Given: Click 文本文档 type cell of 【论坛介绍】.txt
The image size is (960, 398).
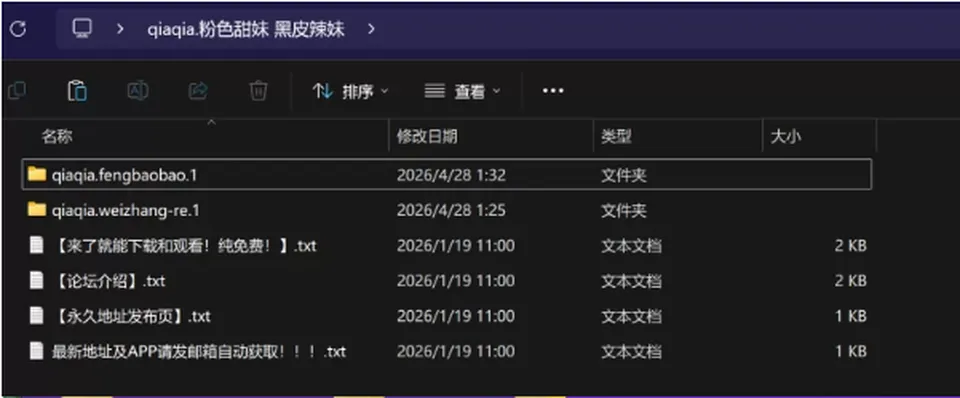Looking at the screenshot, I should coord(631,282).
